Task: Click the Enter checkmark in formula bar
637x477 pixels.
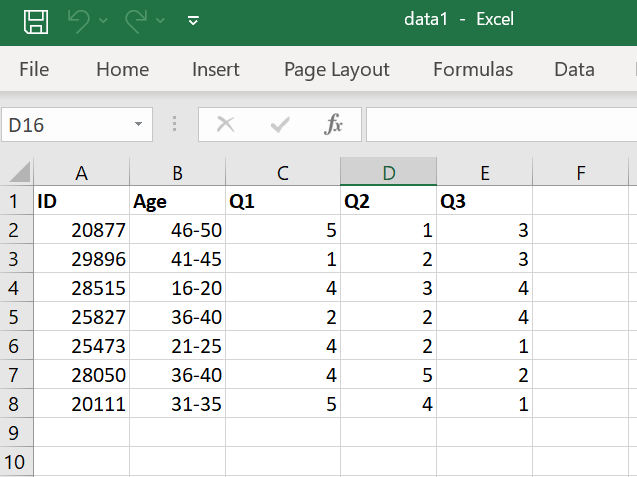Action: click(x=280, y=124)
